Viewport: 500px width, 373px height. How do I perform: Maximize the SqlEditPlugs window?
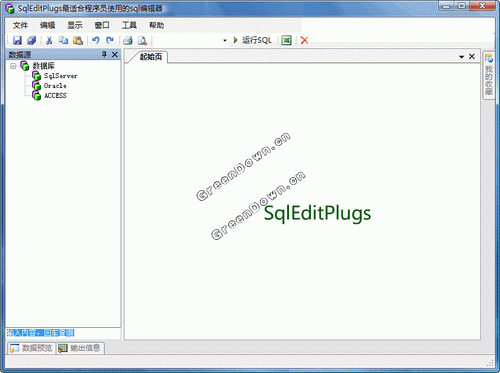point(462,6)
